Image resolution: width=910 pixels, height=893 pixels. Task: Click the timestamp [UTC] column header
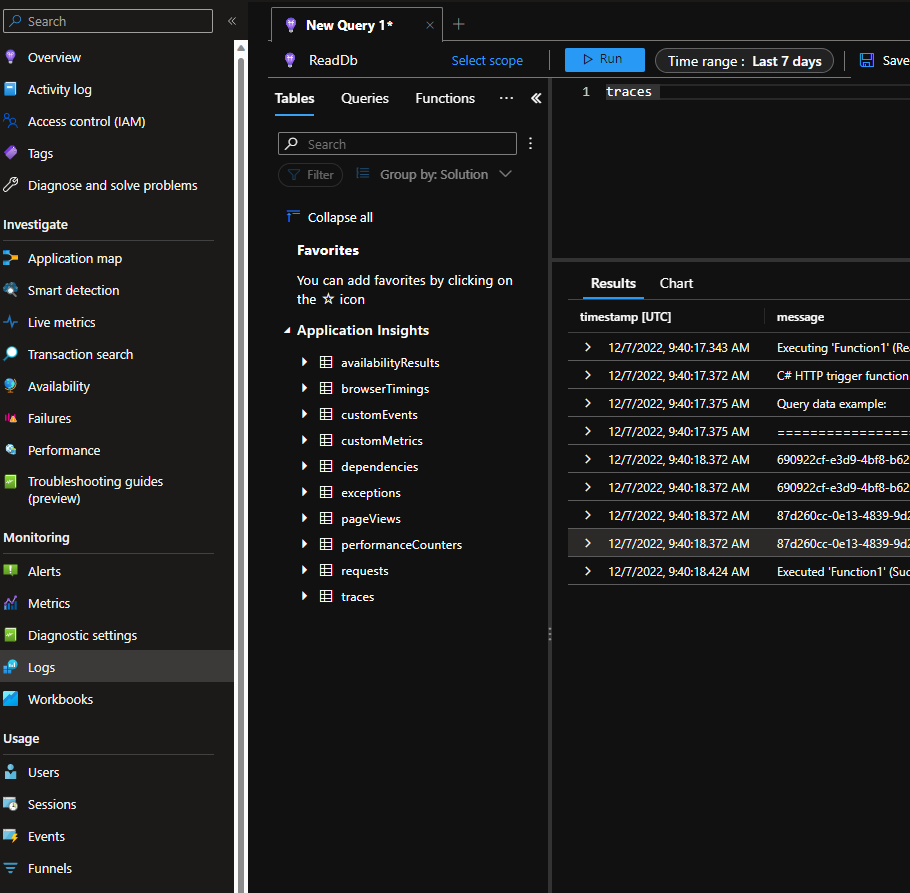(x=625, y=317)
